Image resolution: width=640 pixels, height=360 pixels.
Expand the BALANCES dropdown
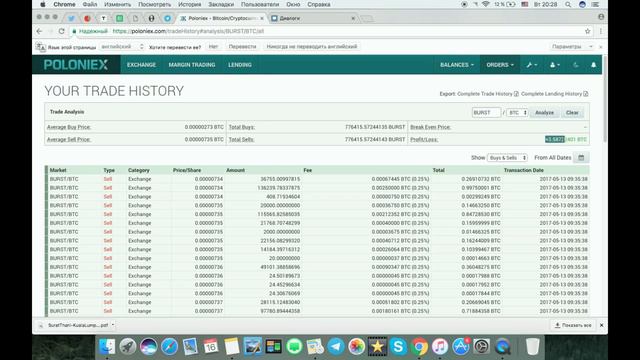pos(457,65)
